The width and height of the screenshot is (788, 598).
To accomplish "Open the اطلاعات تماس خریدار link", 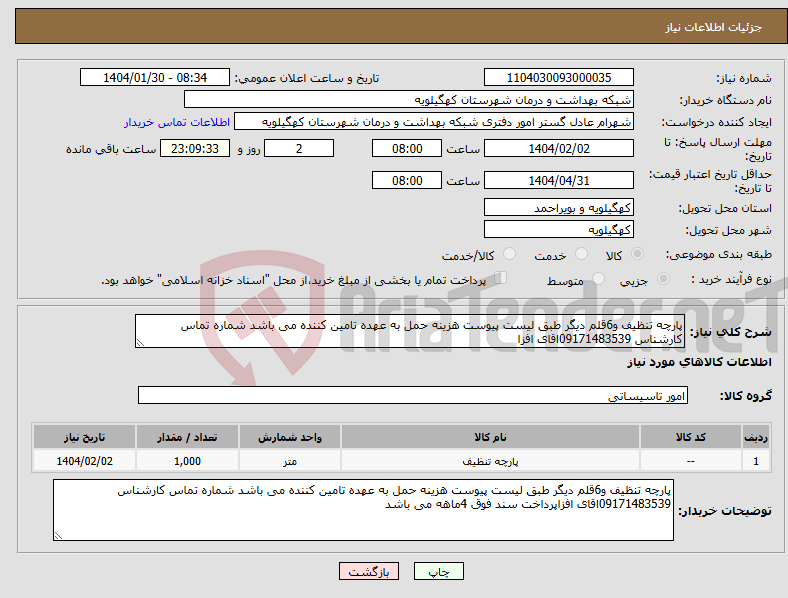I will click(x=177, y=122).
